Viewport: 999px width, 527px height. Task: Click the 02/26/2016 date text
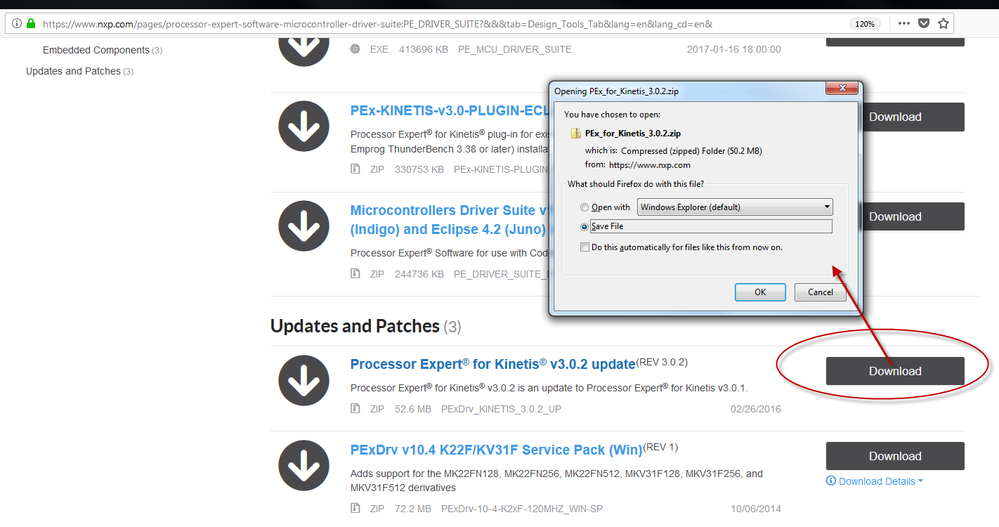[756, 408]
